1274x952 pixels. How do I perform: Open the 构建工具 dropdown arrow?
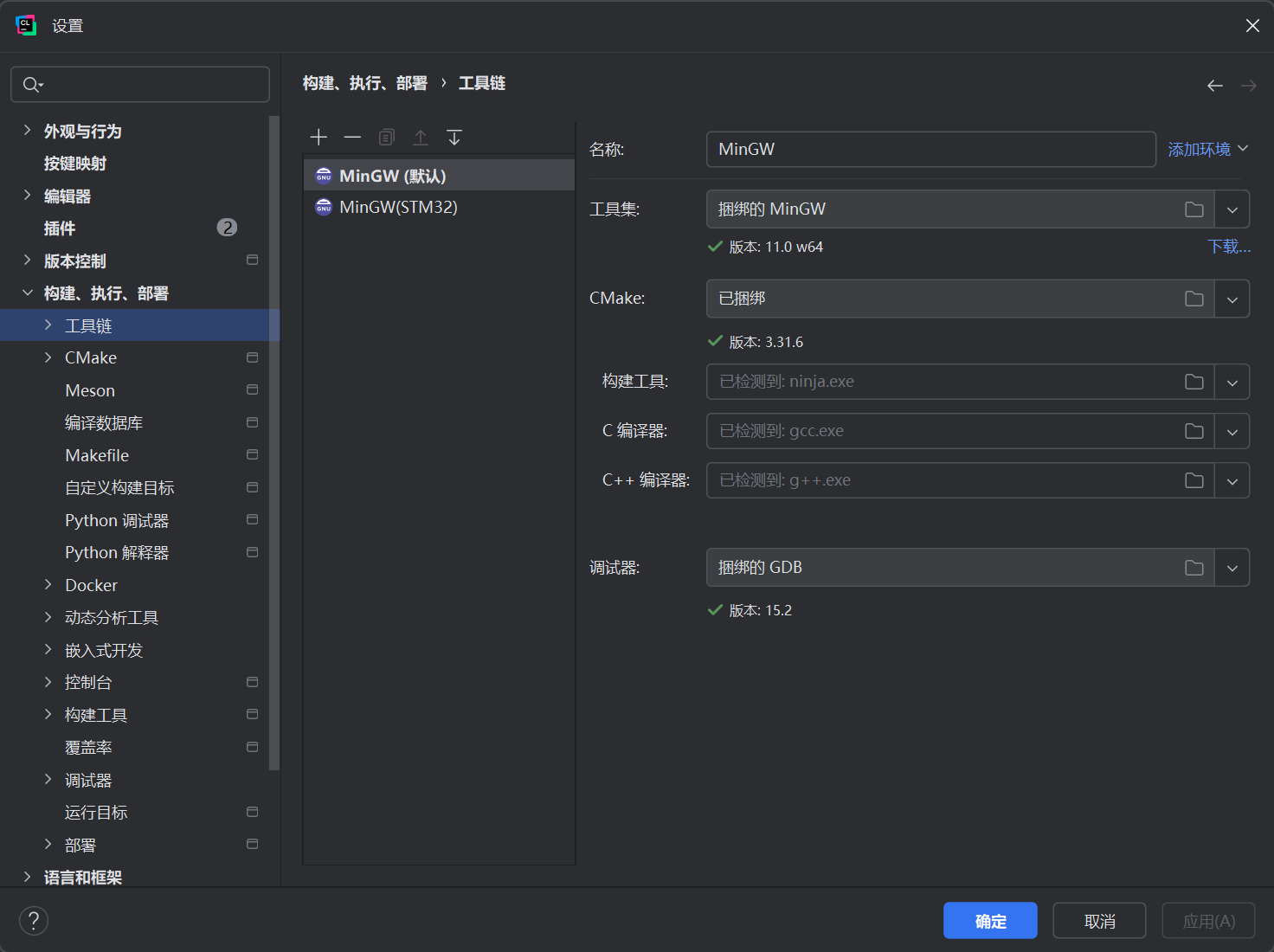point(1232,382)
